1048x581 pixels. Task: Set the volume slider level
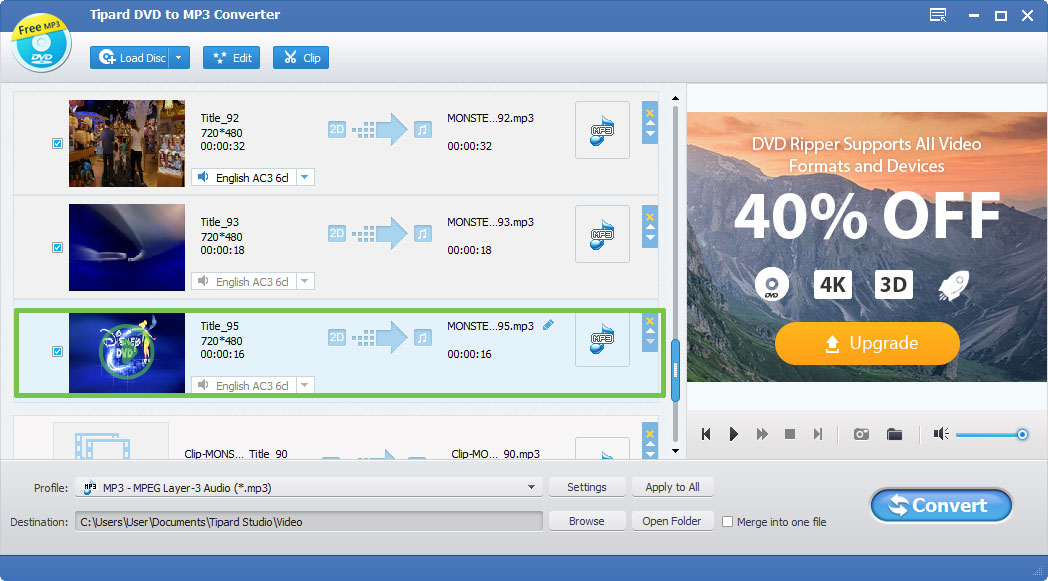992,435
